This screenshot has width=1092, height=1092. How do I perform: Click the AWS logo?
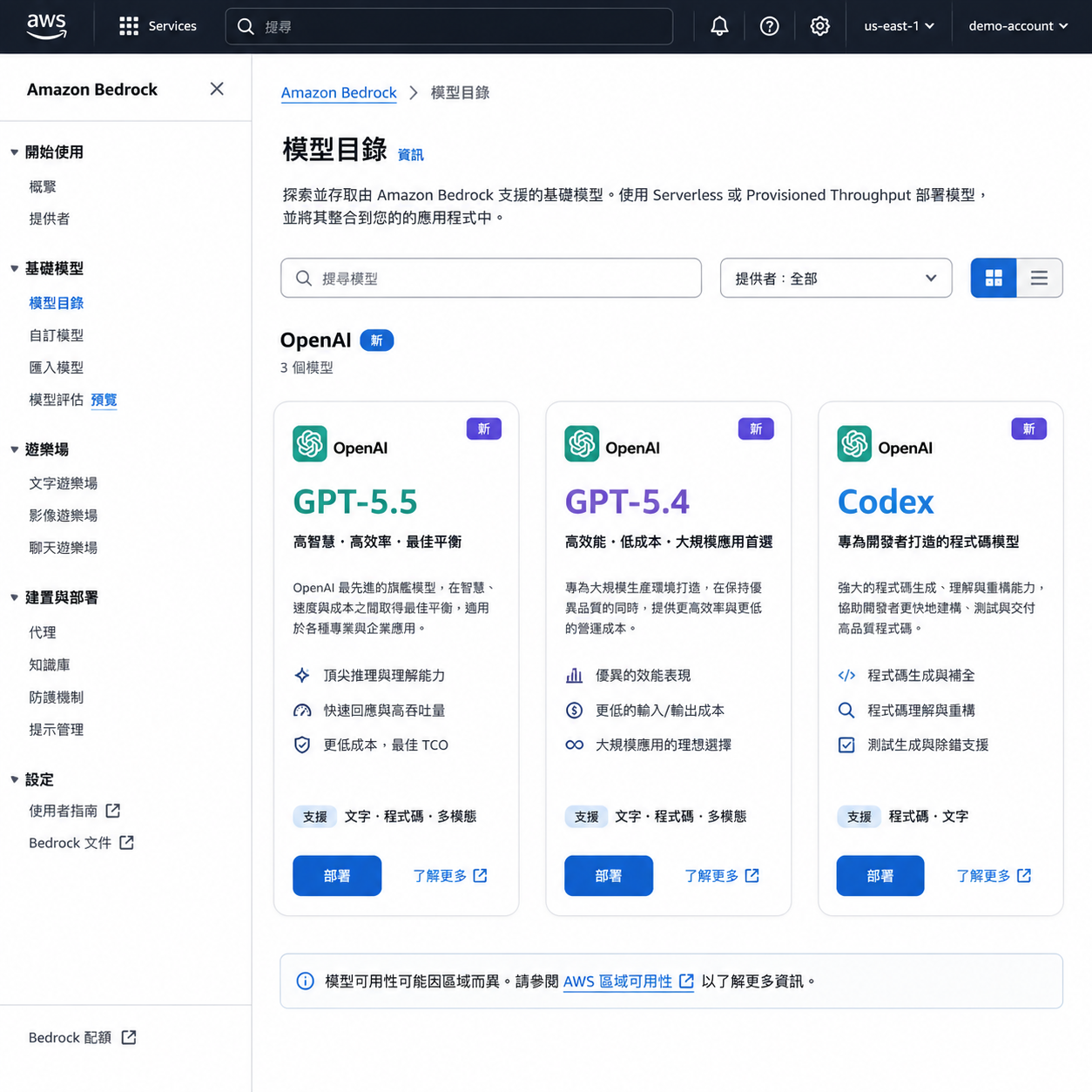(46, 26)
